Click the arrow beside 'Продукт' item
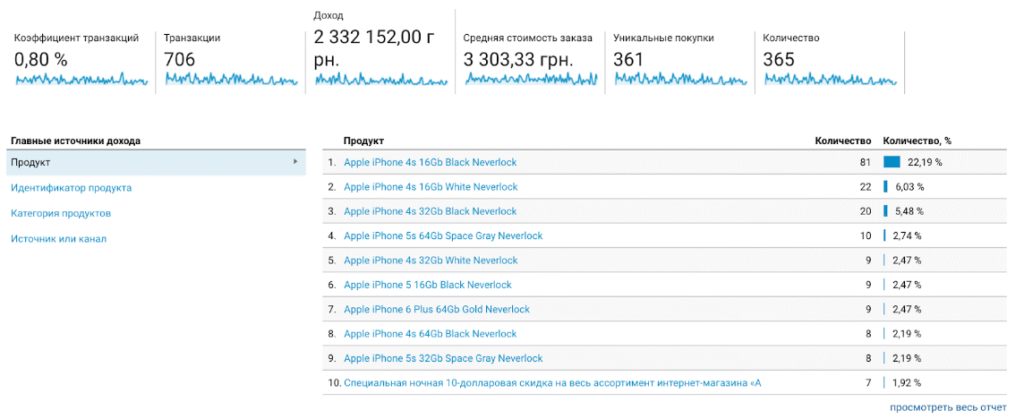Image resolution: width=1024 pixels, height=419 pixels. [295, 162]
